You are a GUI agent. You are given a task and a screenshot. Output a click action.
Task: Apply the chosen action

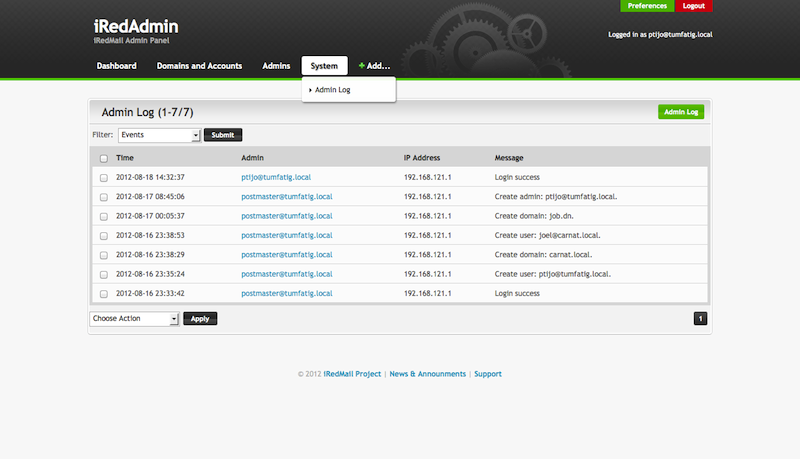(200, 319)
